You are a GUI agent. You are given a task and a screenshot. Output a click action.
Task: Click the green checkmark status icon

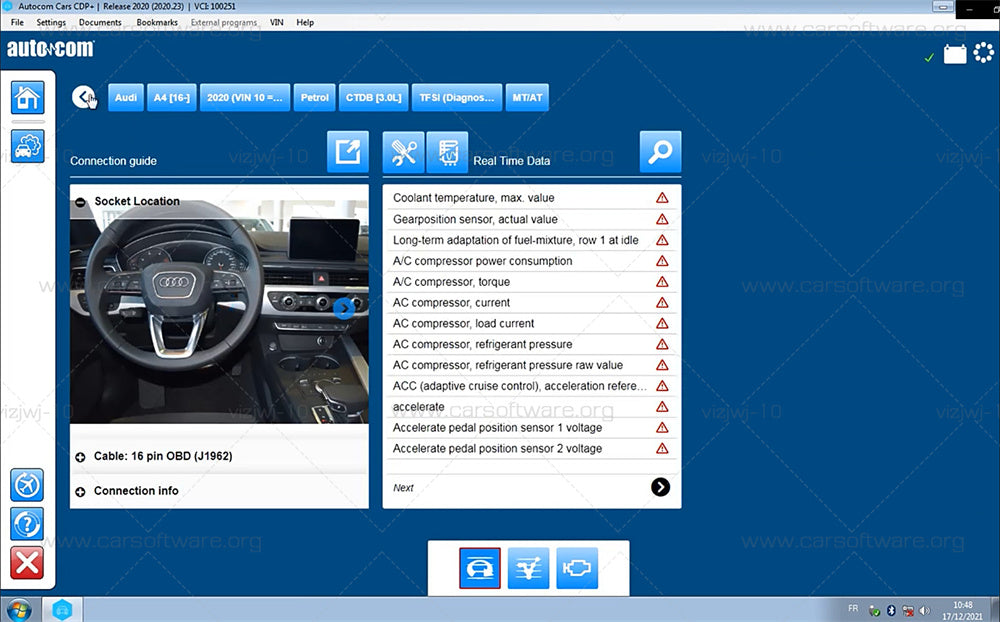(x=929, y=57)
